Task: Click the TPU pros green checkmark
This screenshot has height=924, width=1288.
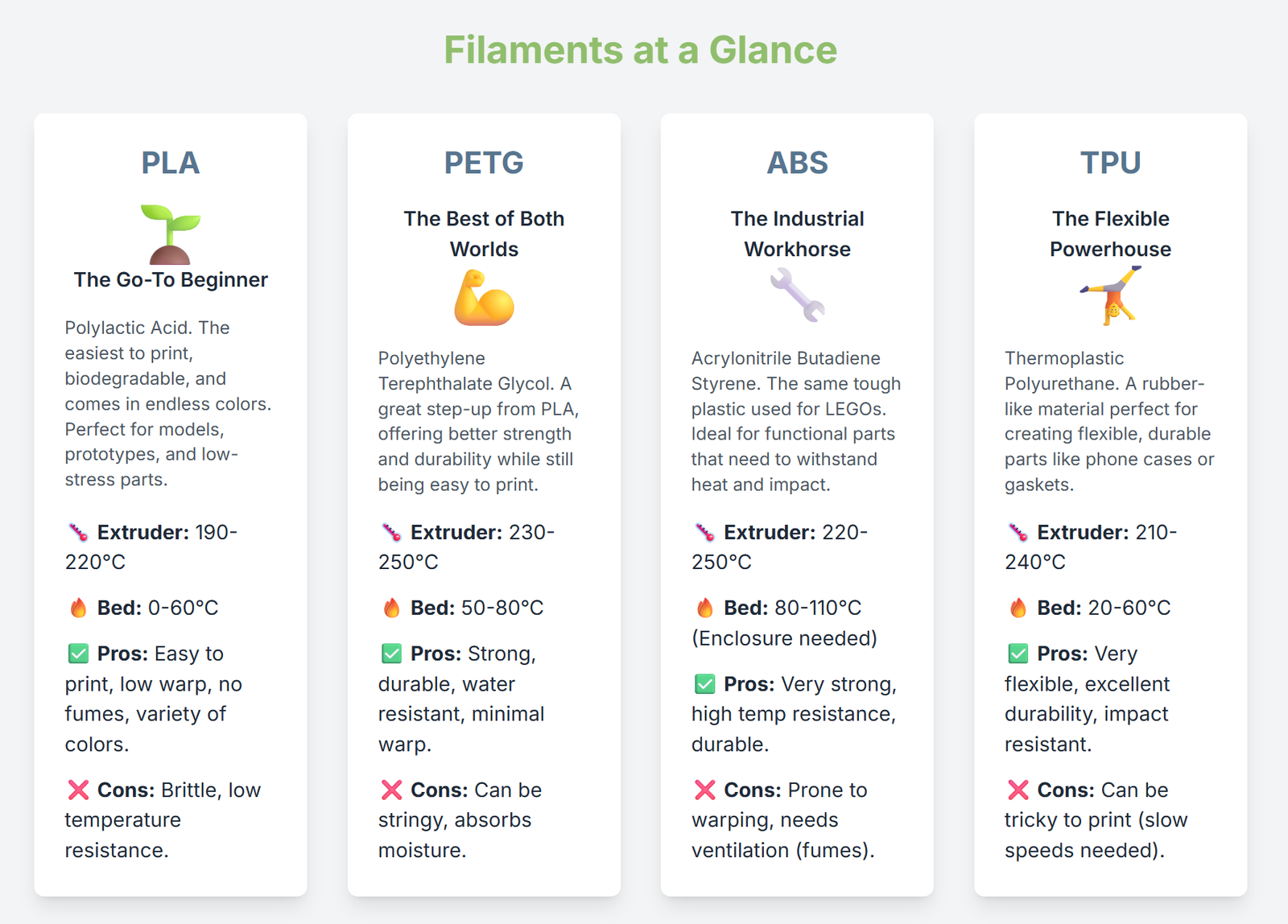Action: (1018, 654)
